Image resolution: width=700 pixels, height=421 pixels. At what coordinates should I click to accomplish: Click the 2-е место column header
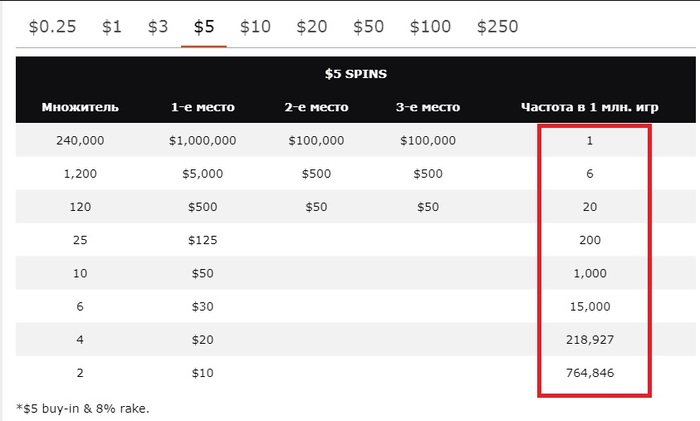[317, 107]
